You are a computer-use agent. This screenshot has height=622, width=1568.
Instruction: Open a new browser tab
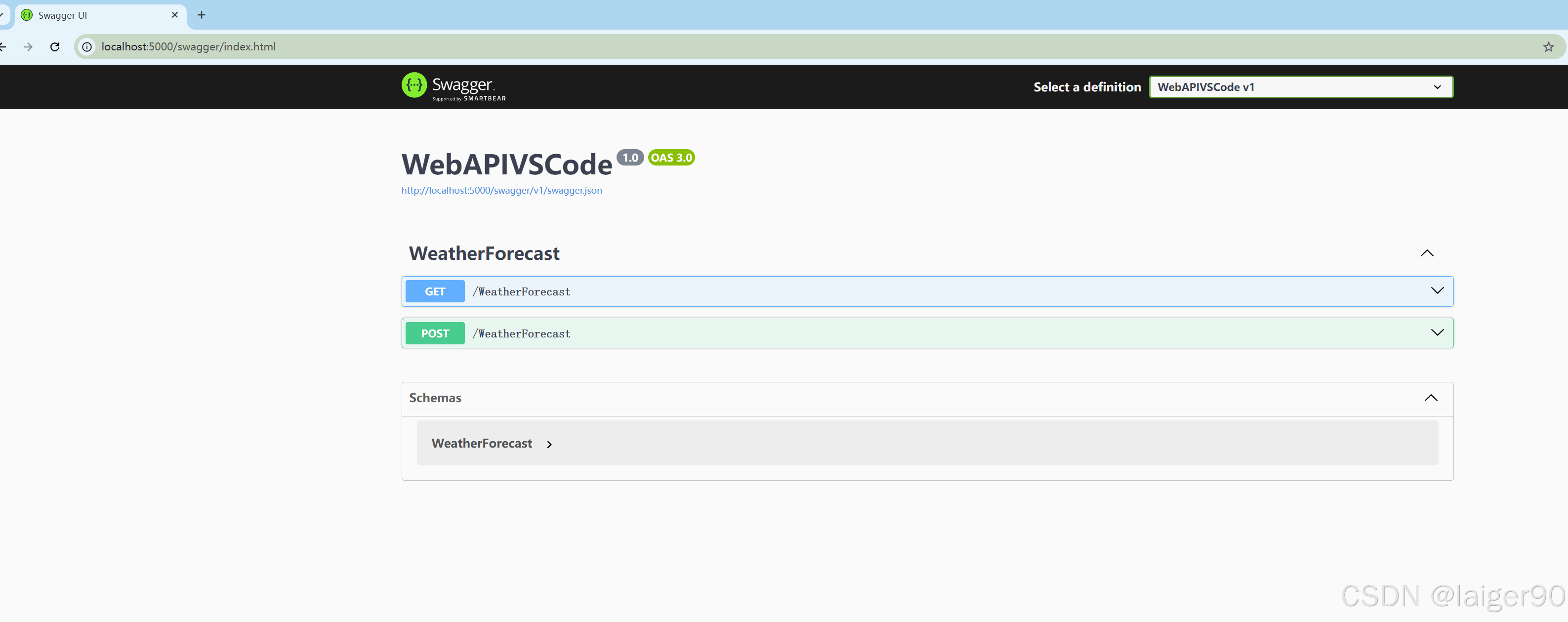click(x=202, y=15)
